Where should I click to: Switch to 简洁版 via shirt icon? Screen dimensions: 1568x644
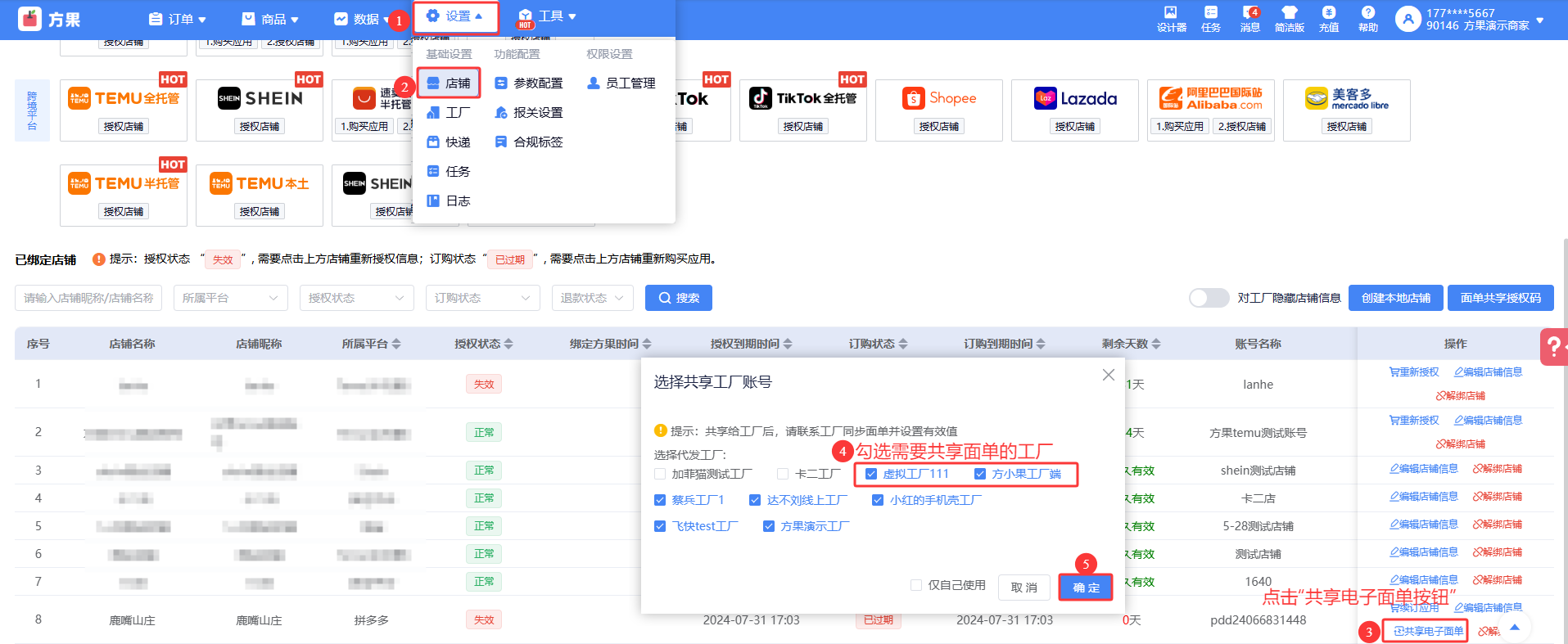click(x=1289, y=19)
